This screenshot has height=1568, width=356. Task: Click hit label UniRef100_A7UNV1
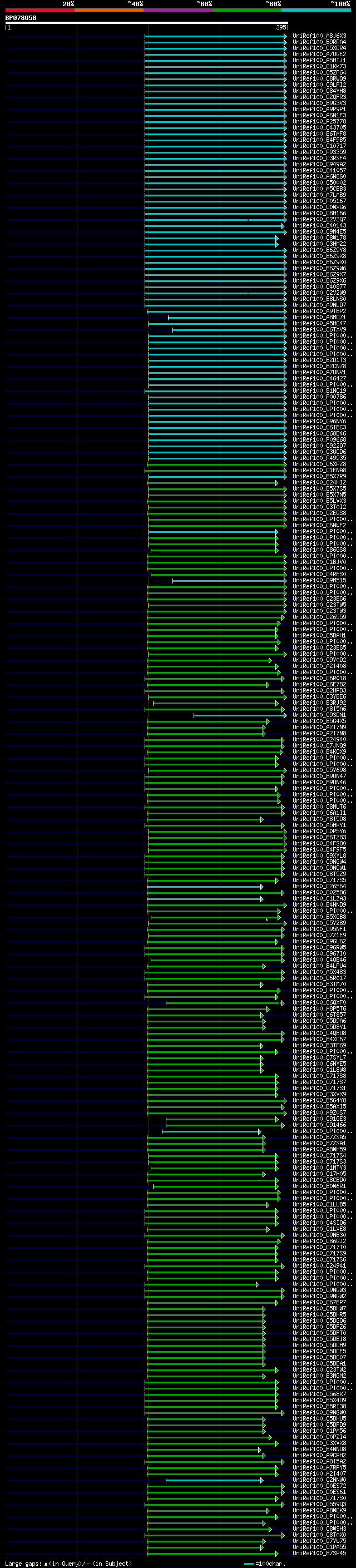[x=319, y=372]
